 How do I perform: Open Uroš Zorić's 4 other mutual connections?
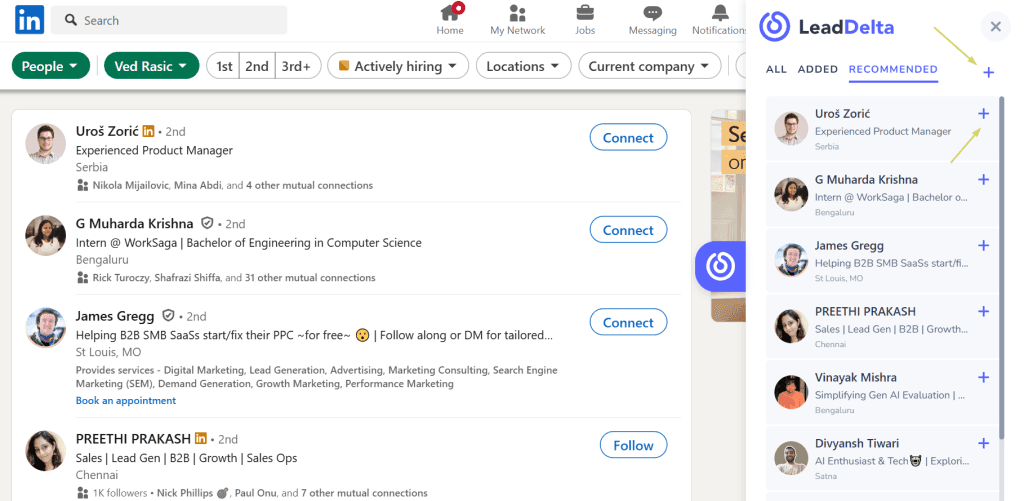coord(310,186)
